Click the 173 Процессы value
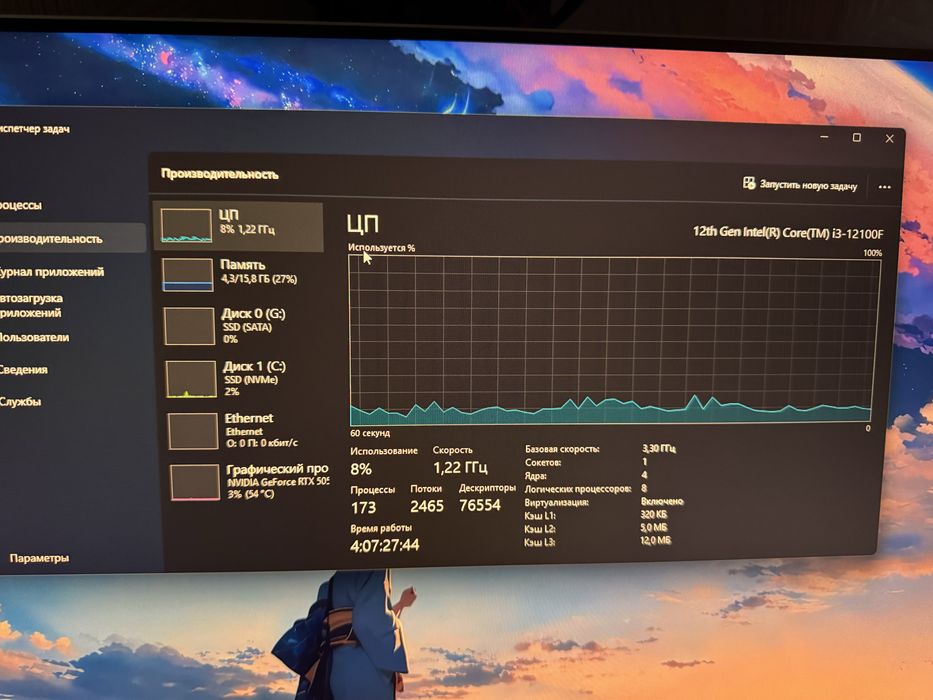Viewport: 933px width, 700px height. 363,508
